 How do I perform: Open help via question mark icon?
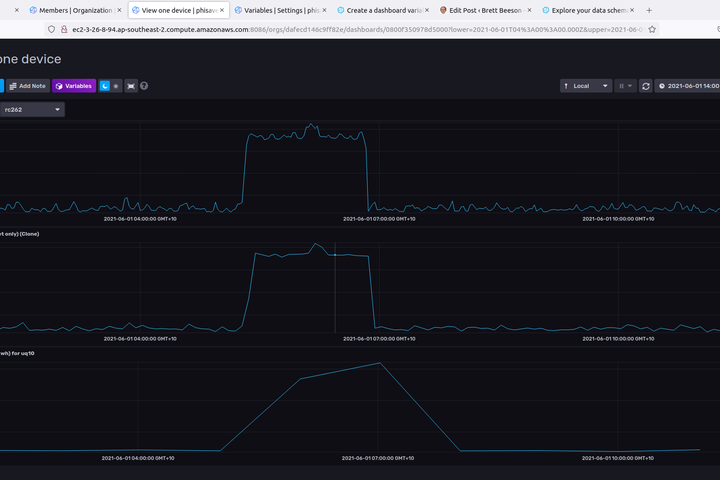(144, 86)
